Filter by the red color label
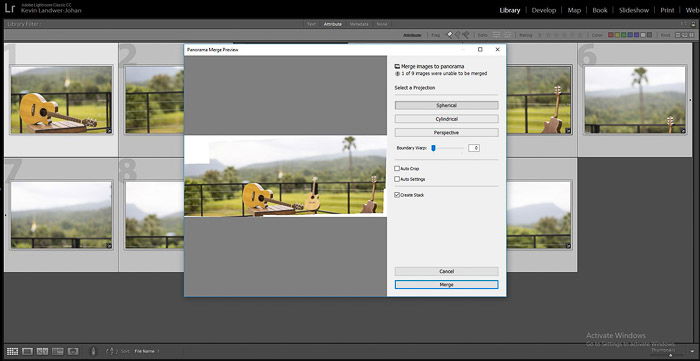 click(x=611, y=35)
